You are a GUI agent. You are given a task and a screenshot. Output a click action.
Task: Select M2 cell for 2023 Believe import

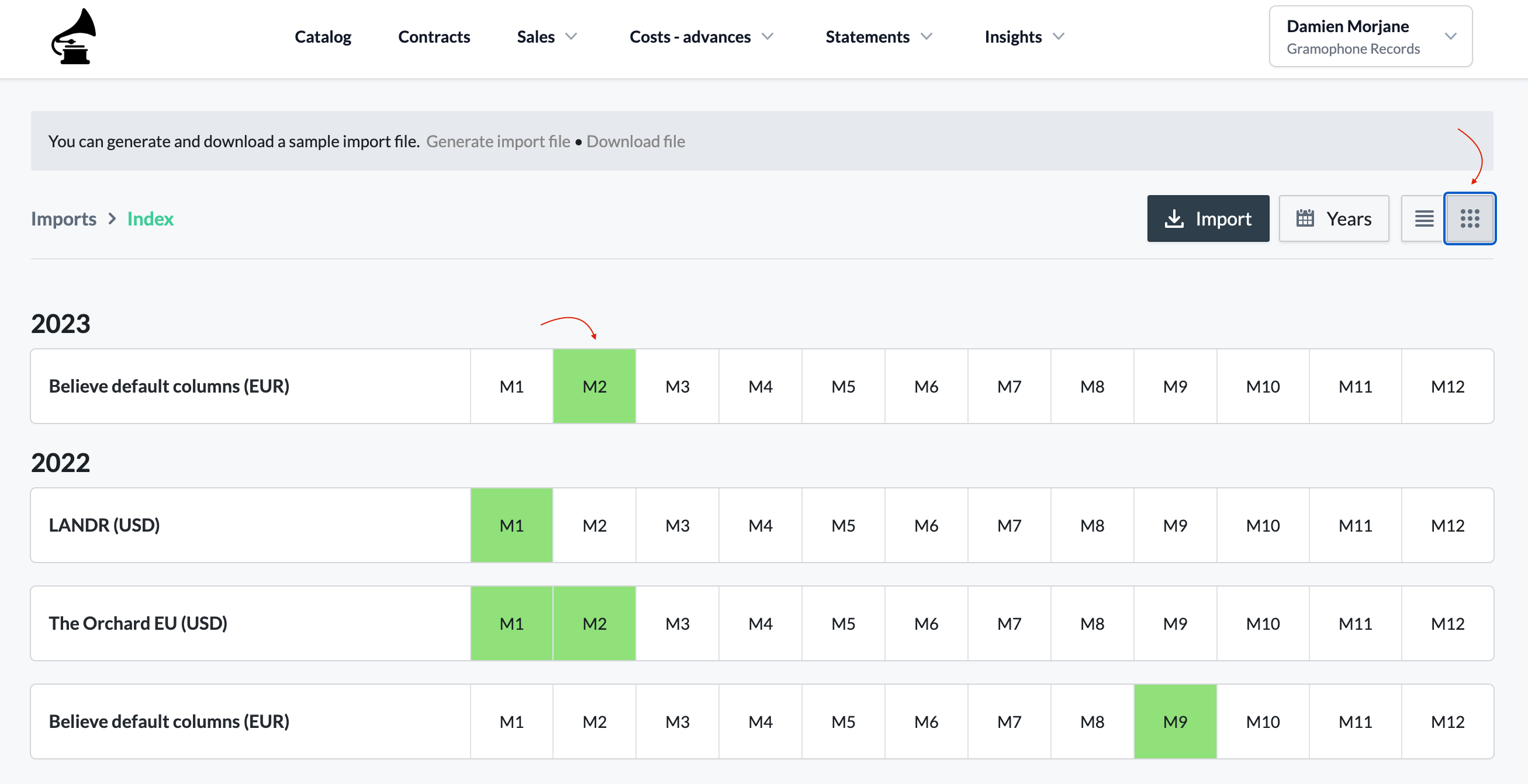click(593, 386)
